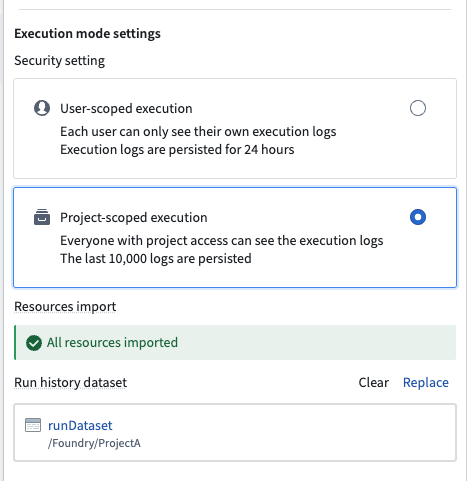Click 'Everyone with project access' description line
The width and height of the screenshot is (476, 481).
222,241
